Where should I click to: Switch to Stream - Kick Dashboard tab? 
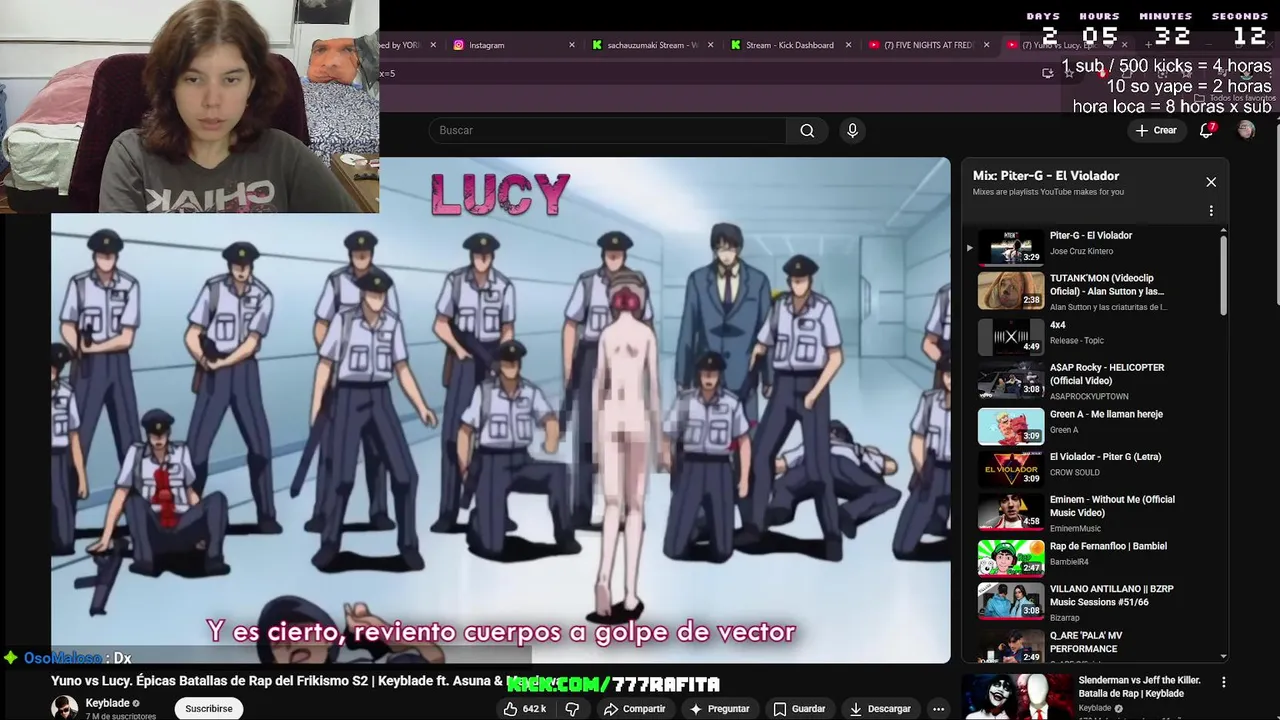point(788,45)
